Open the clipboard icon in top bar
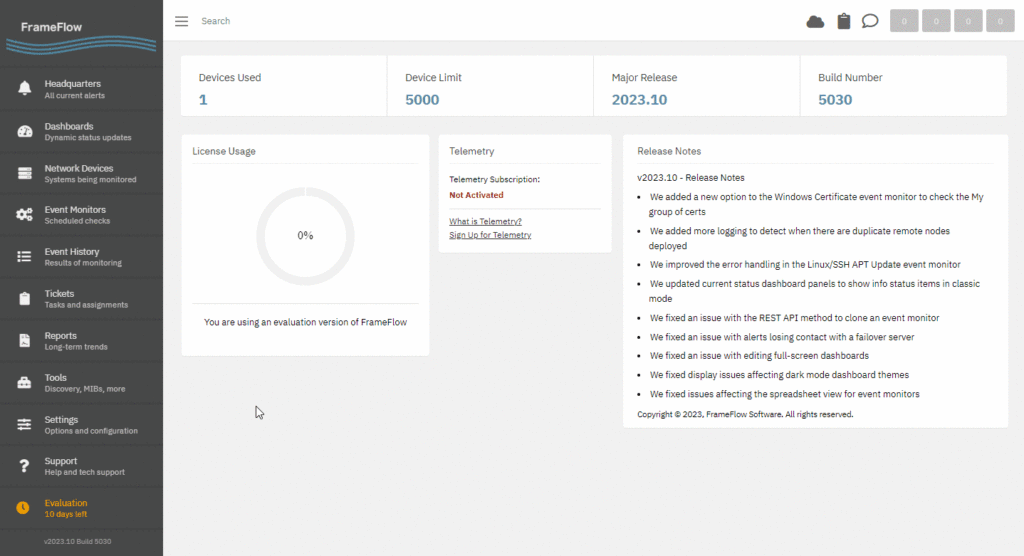 tap(844, 21)
